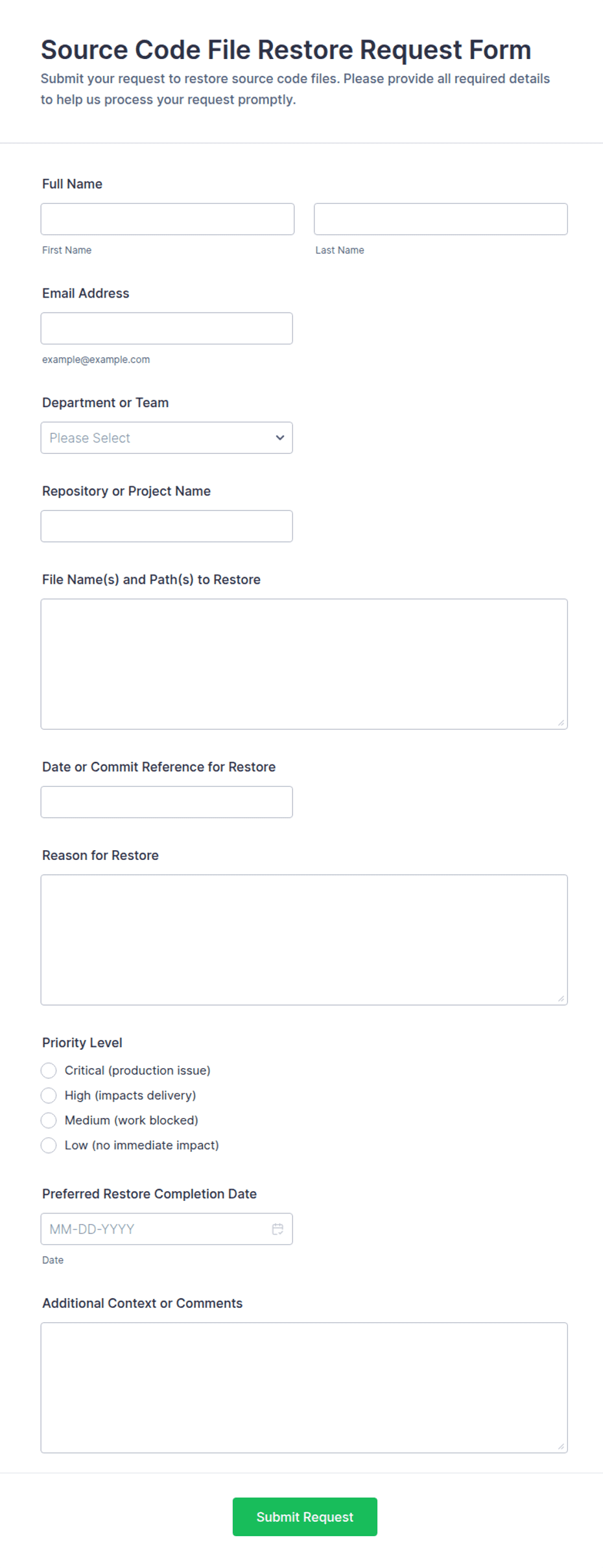Grab the File Names textarea resize handle
This screenshot has height=1568, width=603.
(561, 722)
